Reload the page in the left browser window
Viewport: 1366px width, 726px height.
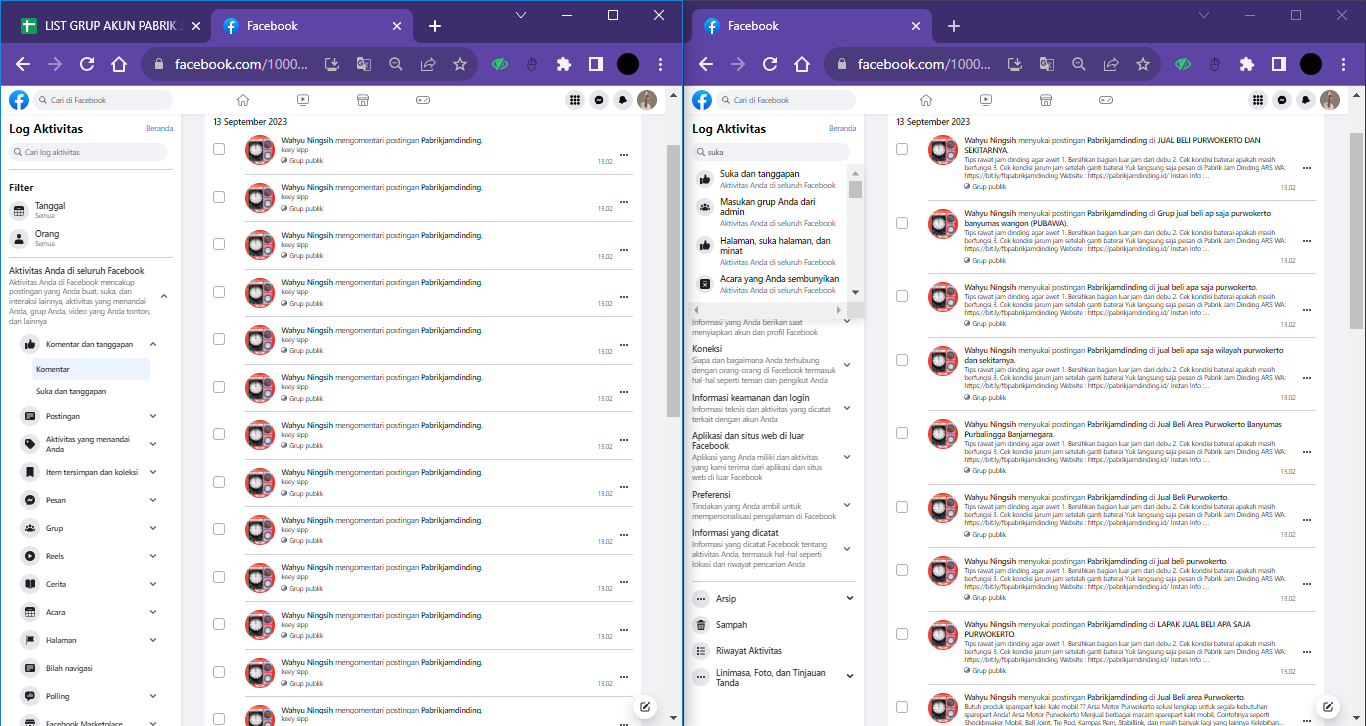point(87,64)
